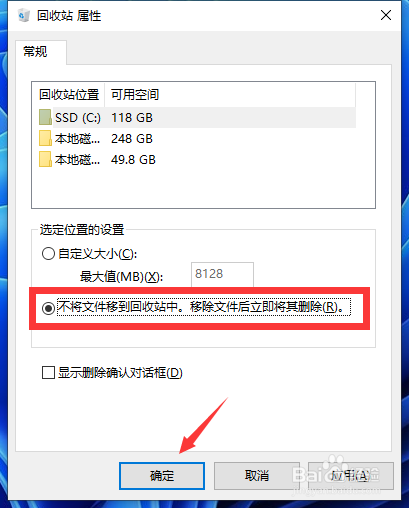
Task: Click the 可用空间 column header
Action: [x=135, y=95]
